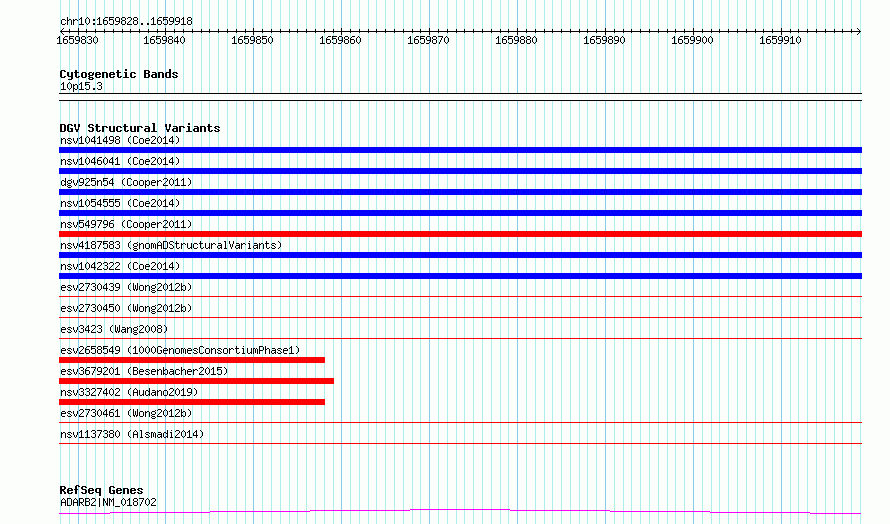Click red bar under esv2658549

click(192, 360)
